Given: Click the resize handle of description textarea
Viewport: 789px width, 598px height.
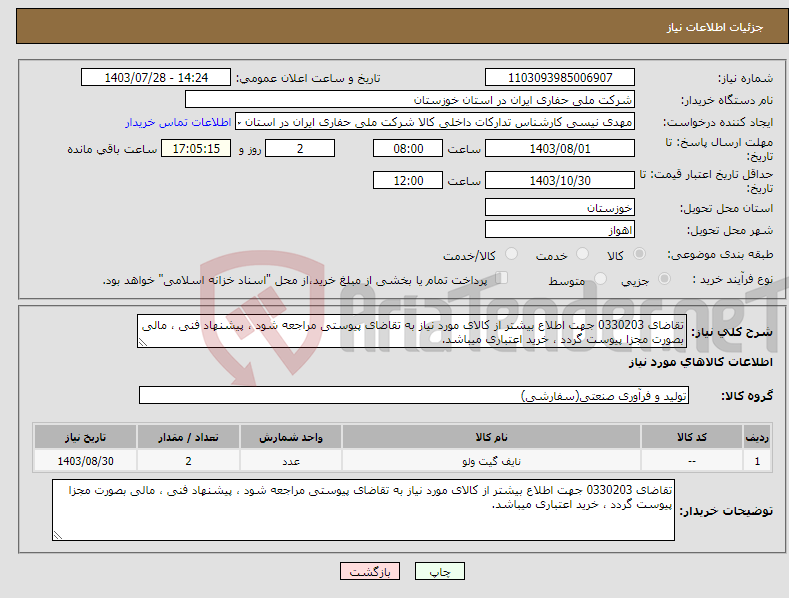Looking at the screenshot, I should coord(142,342).
